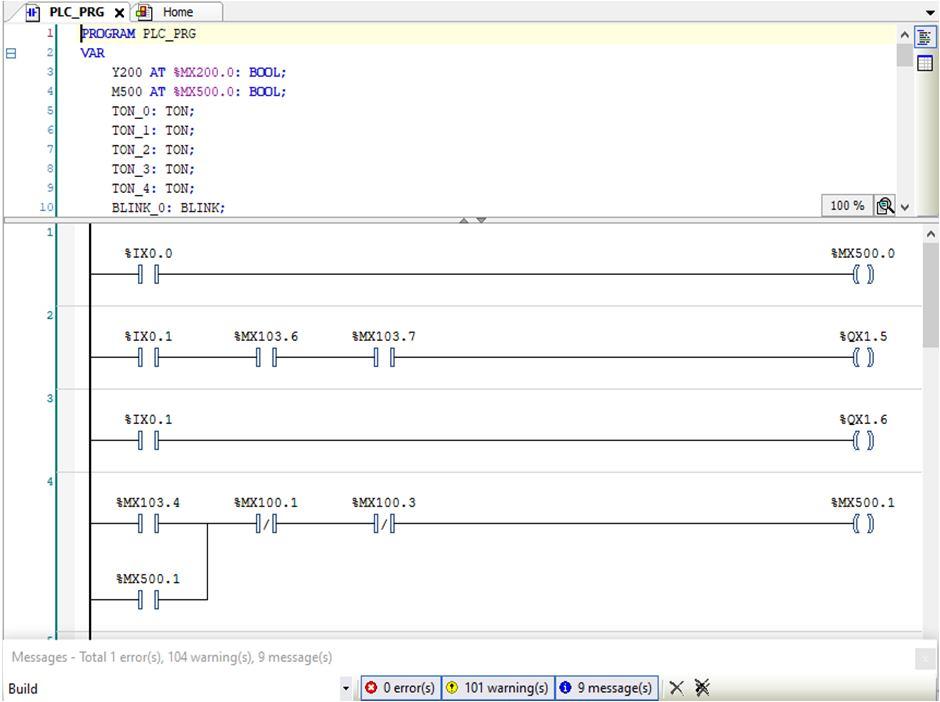Select network number 1 in the ladder margin
The image size is (940, 702).
pos(49,232)
